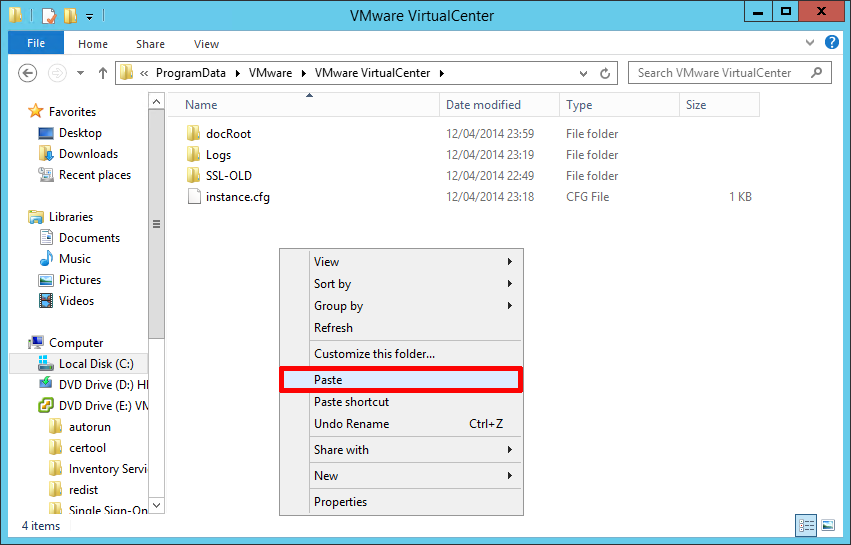Open the recent locations dropdown arrow
Screen dimensions: 851x545
(x=80, y=73)
